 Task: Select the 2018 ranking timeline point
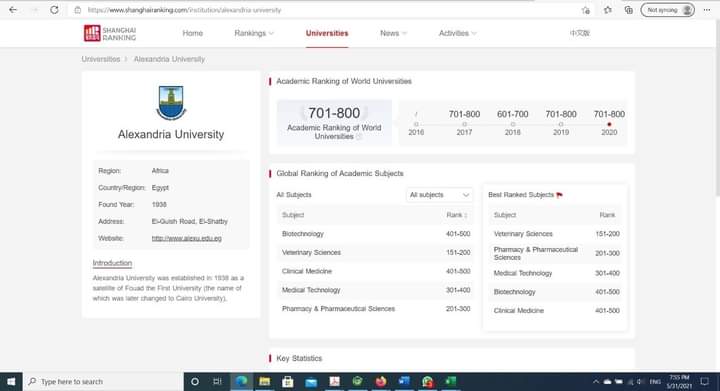coord(512,124)
